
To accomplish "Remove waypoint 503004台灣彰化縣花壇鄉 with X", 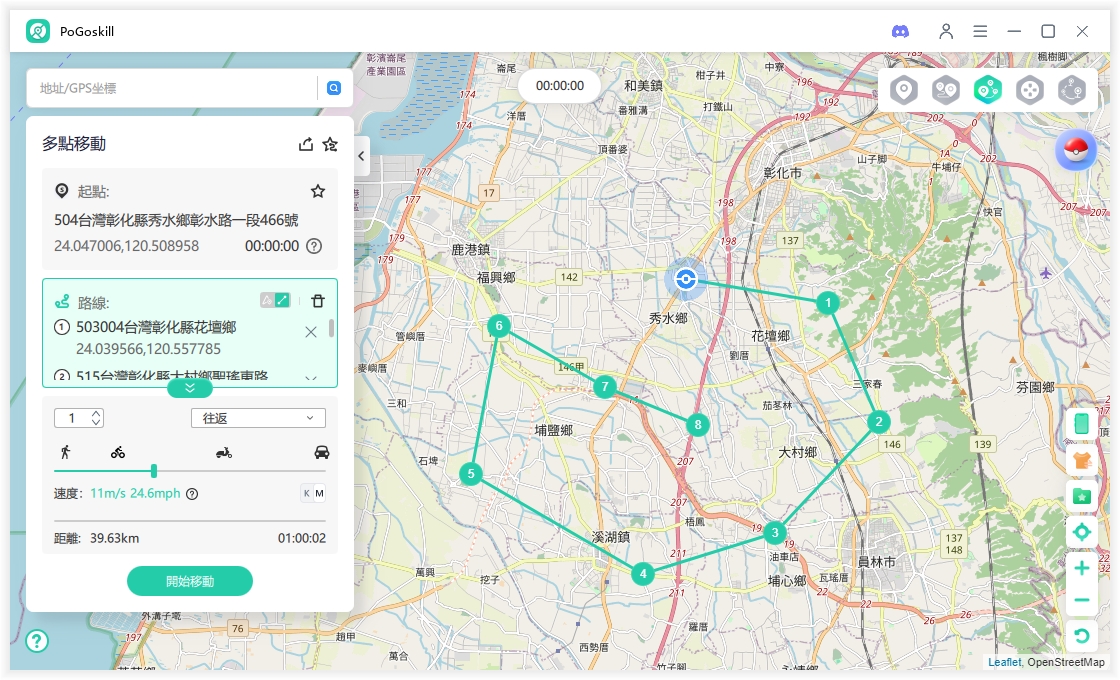I will (311, 332).
